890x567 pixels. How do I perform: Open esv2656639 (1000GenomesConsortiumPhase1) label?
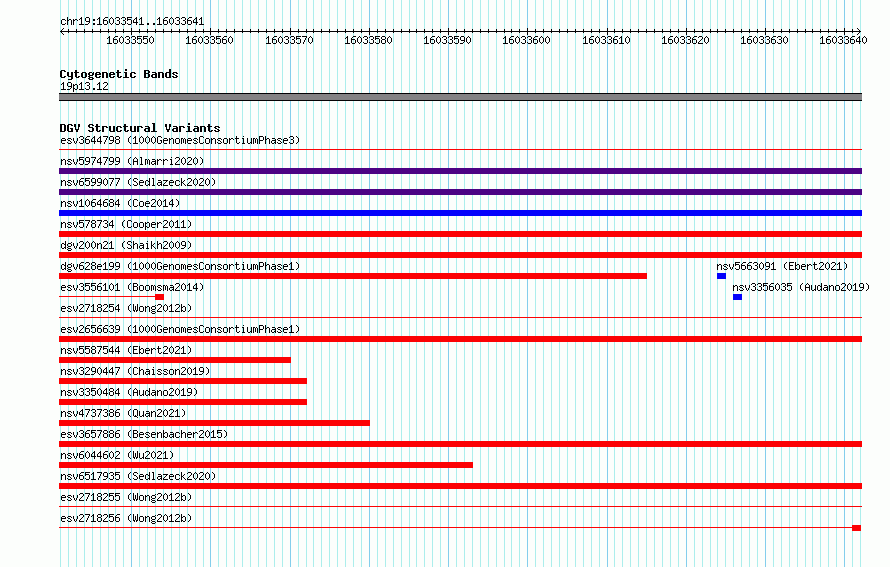(180, 329)
